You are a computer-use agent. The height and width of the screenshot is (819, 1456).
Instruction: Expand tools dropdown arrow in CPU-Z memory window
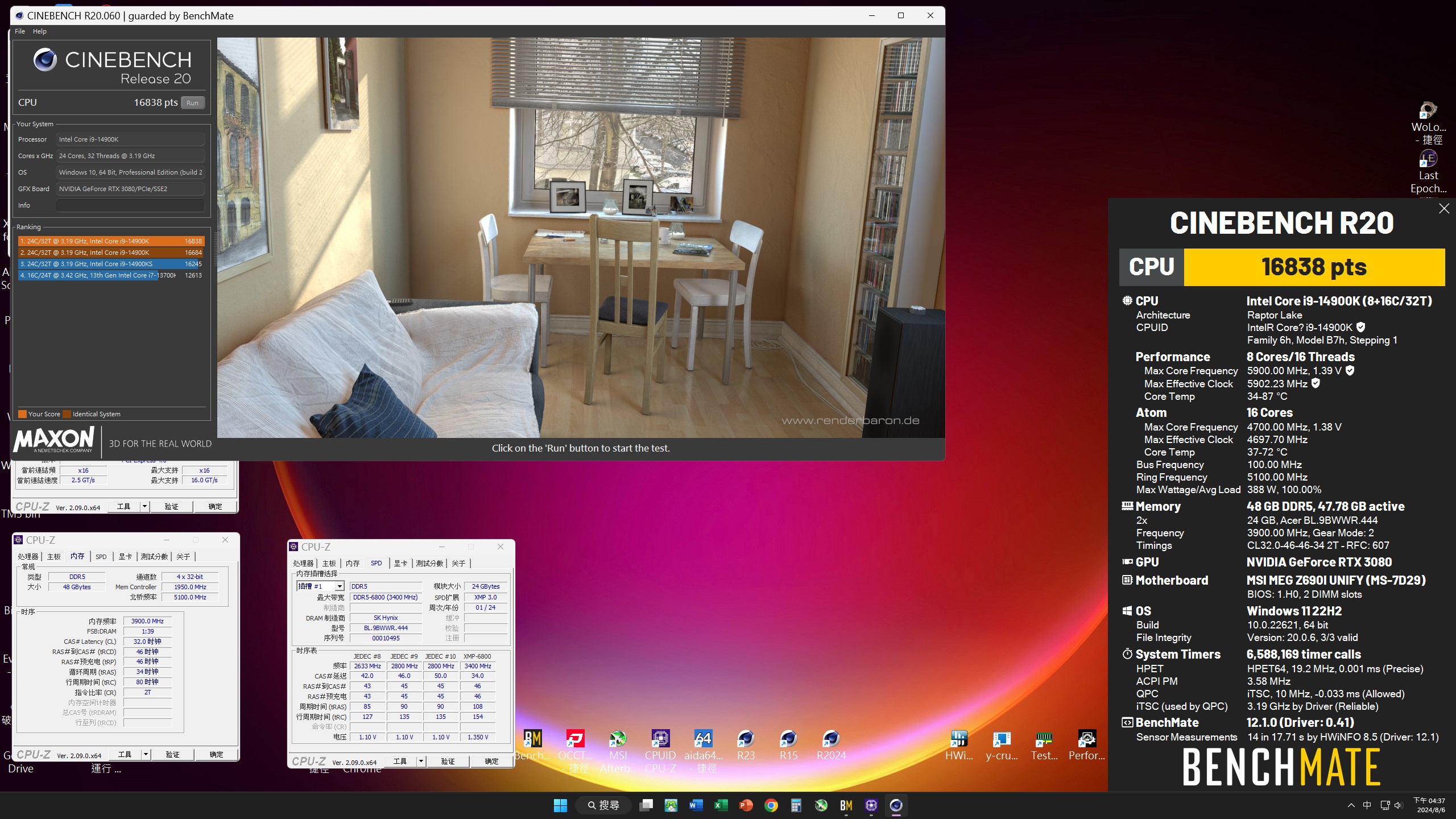click(x=146, y=754)
